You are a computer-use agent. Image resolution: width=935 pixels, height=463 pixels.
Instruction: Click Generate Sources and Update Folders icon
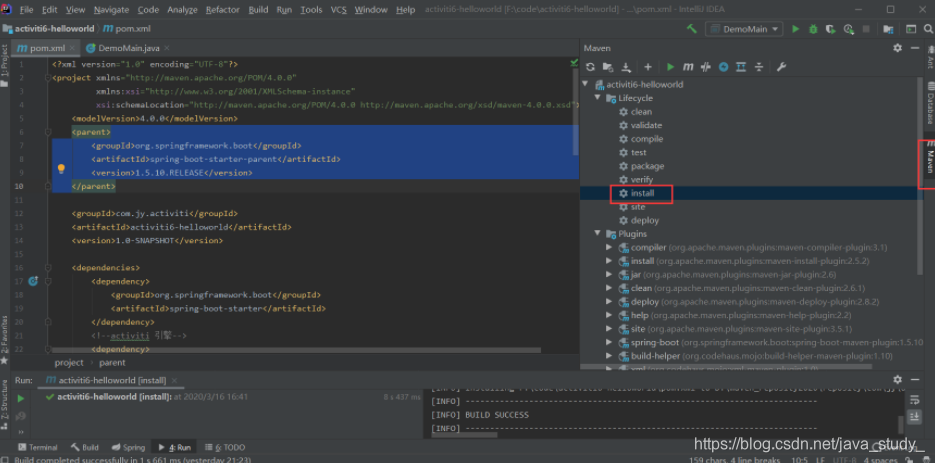608,67
